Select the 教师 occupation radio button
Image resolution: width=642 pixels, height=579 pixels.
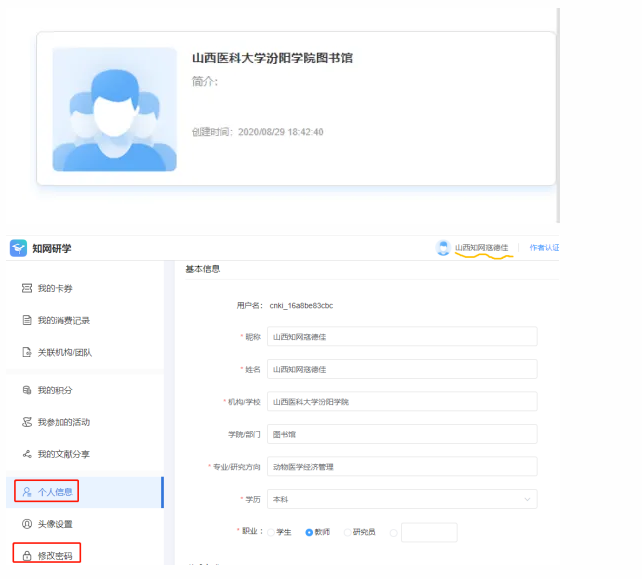(x=310, y=532)
